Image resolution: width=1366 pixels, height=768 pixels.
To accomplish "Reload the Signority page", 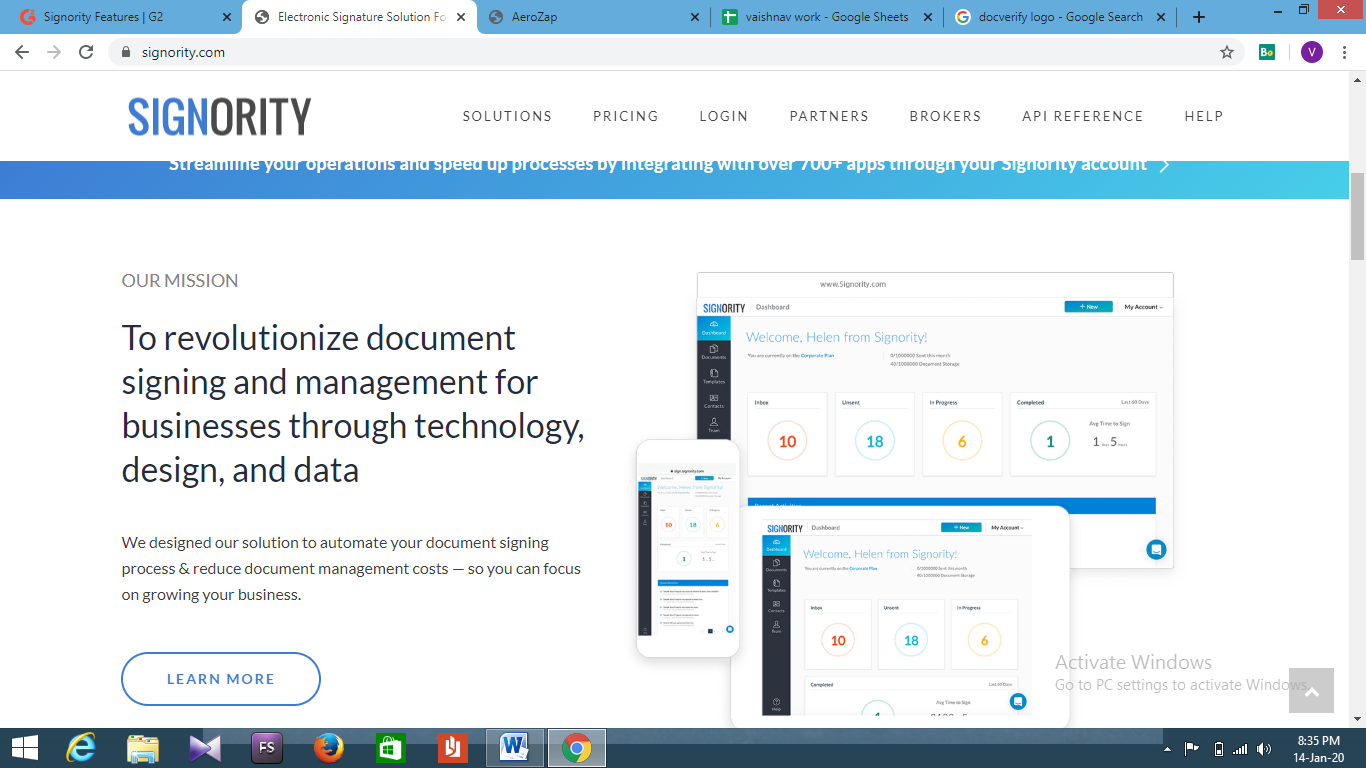I will coord(86,52).
